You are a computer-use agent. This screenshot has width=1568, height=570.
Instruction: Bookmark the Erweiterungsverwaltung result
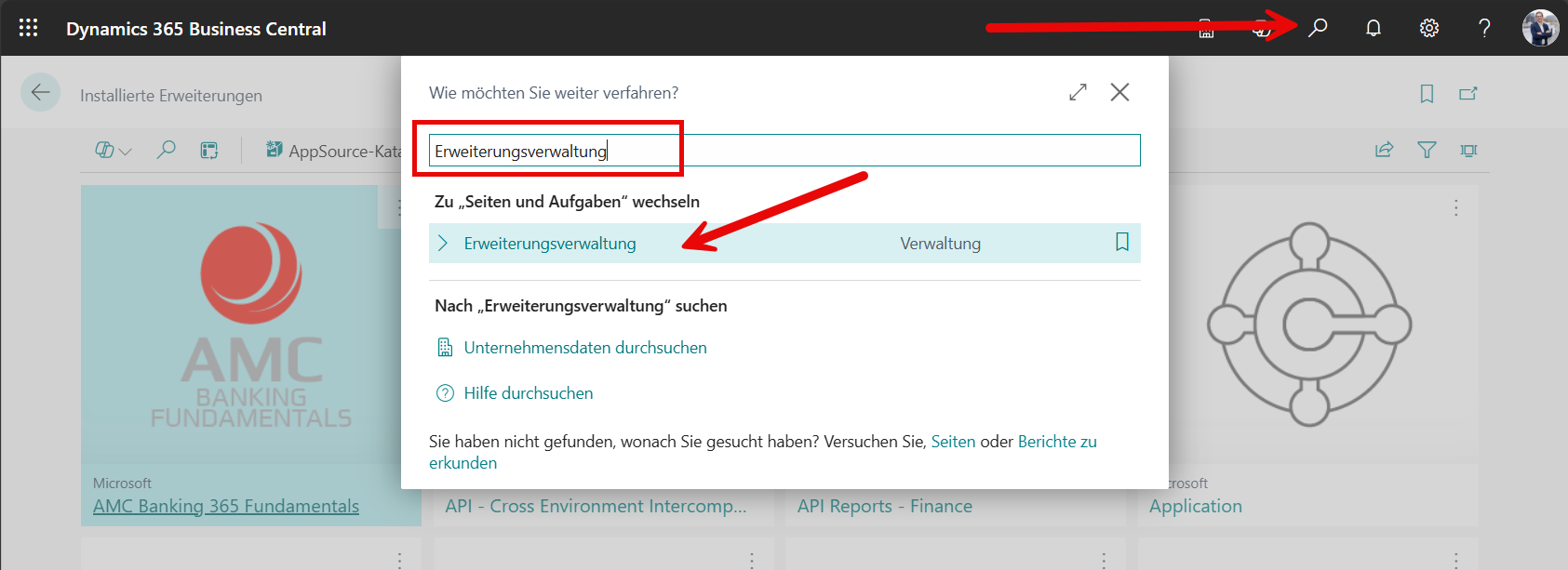click(x=1122, y=242)
